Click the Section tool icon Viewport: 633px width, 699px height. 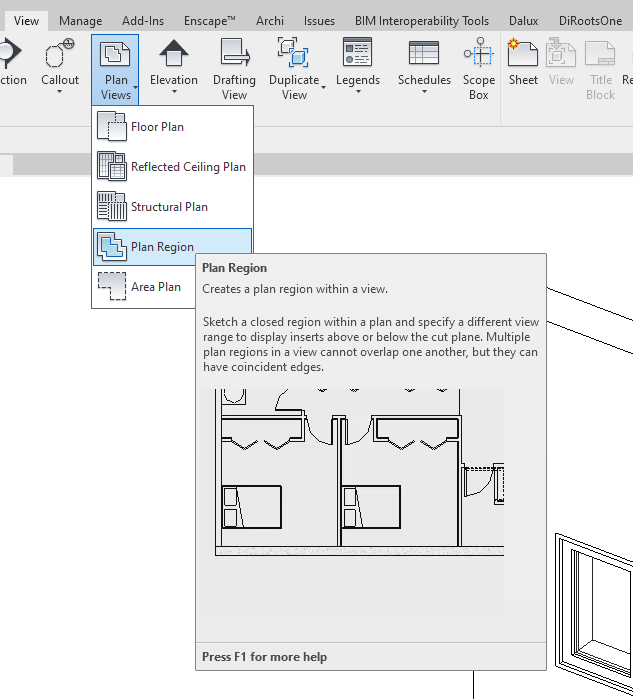tap(10, 53)
